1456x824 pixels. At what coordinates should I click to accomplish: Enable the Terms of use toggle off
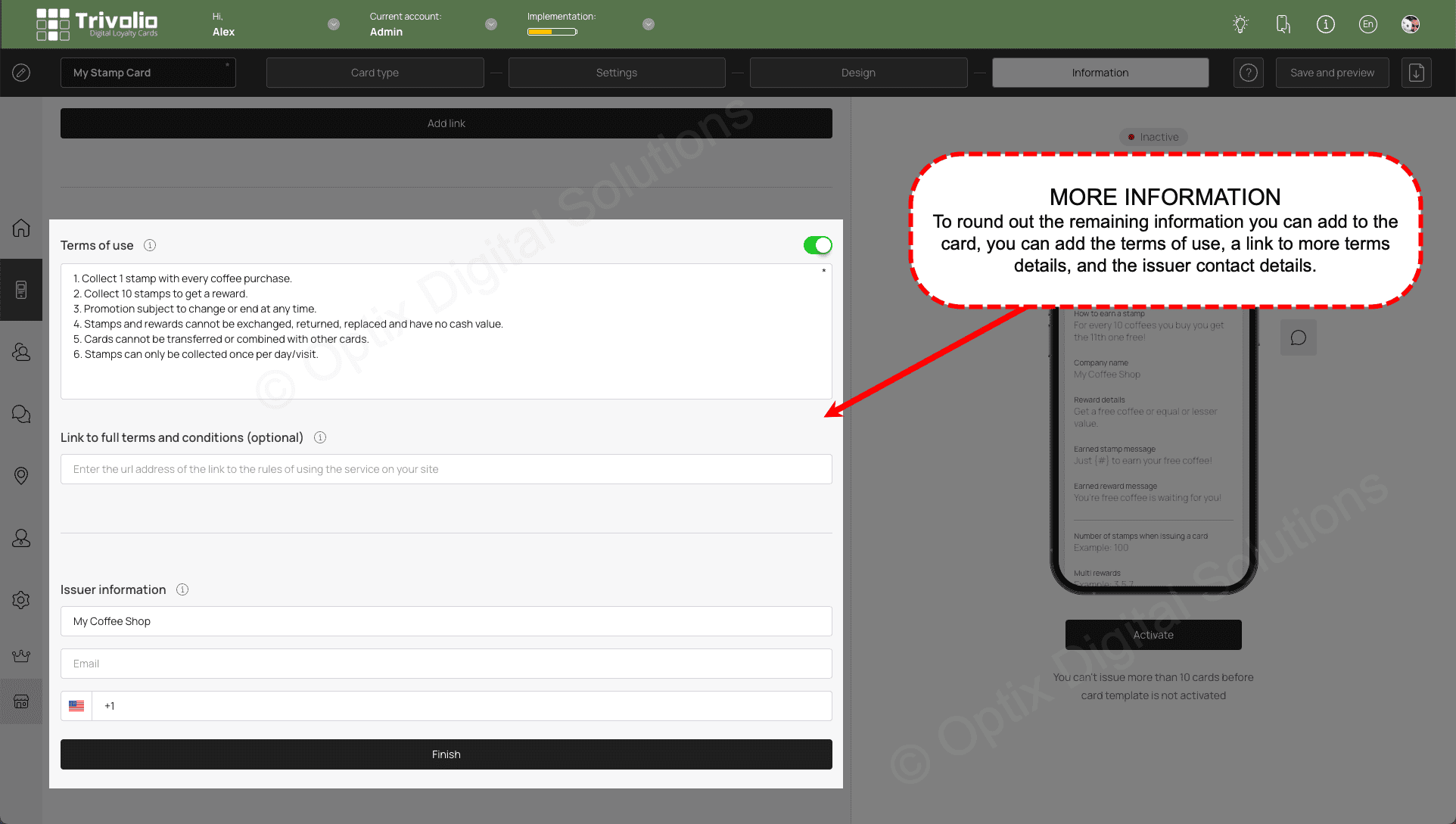(817, 245)
